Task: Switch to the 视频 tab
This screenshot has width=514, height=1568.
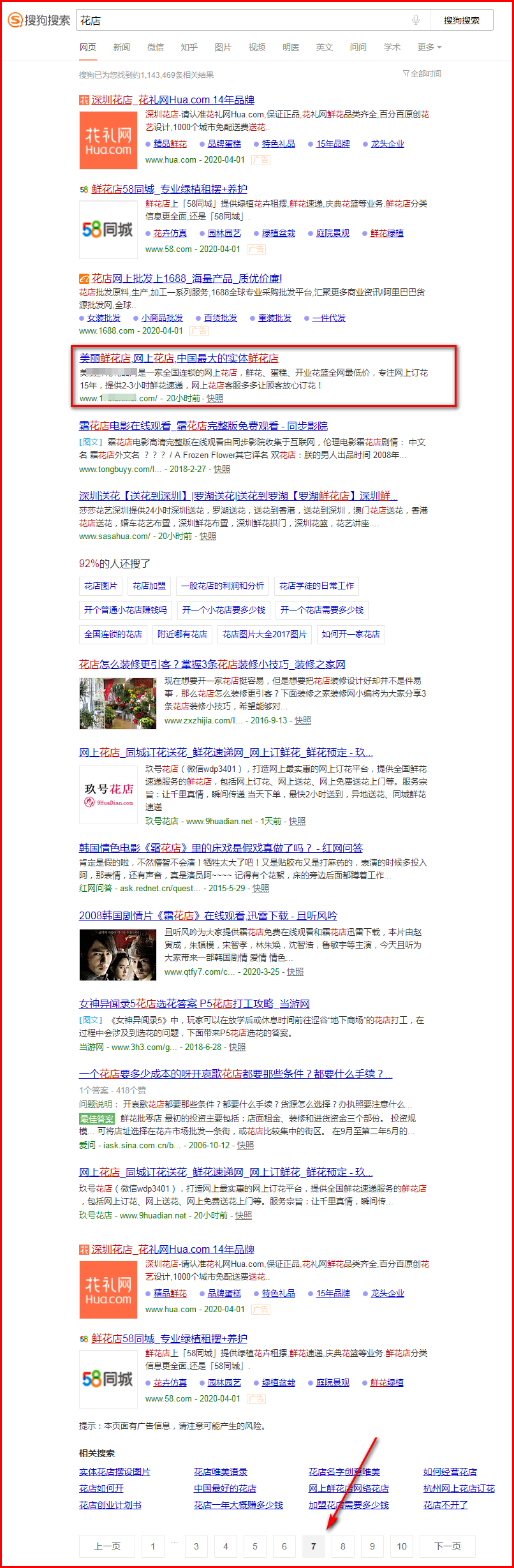Action: pos(257,47)
